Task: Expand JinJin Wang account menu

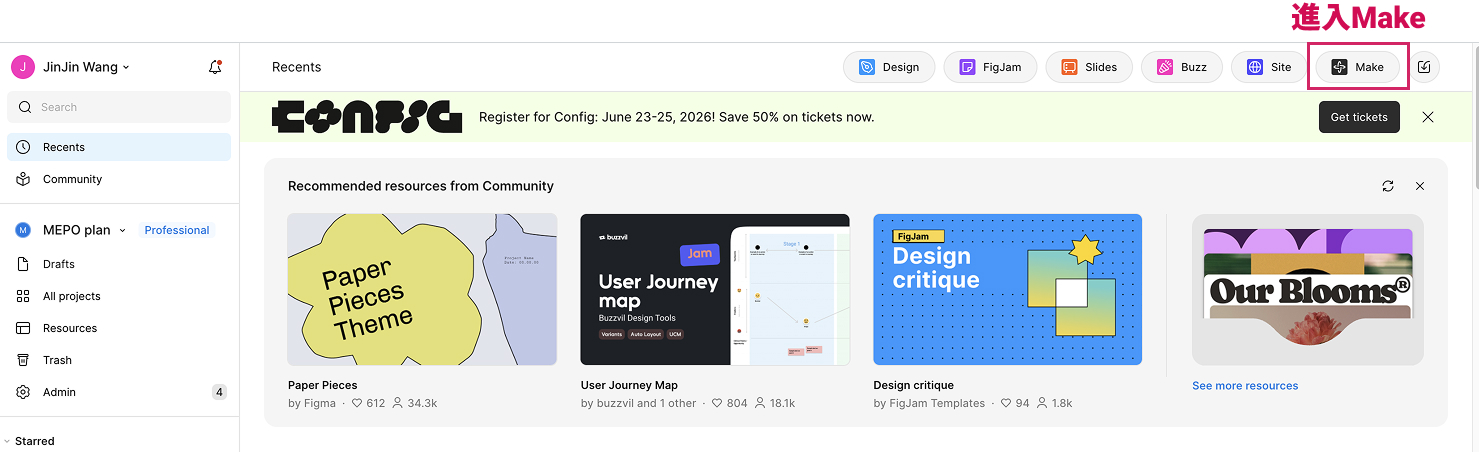Action: coord(87,67)
